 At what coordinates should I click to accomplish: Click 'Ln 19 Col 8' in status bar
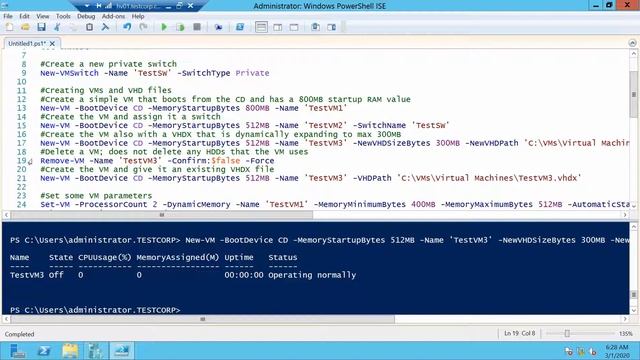pyautogui.click(x=520, y=333)
